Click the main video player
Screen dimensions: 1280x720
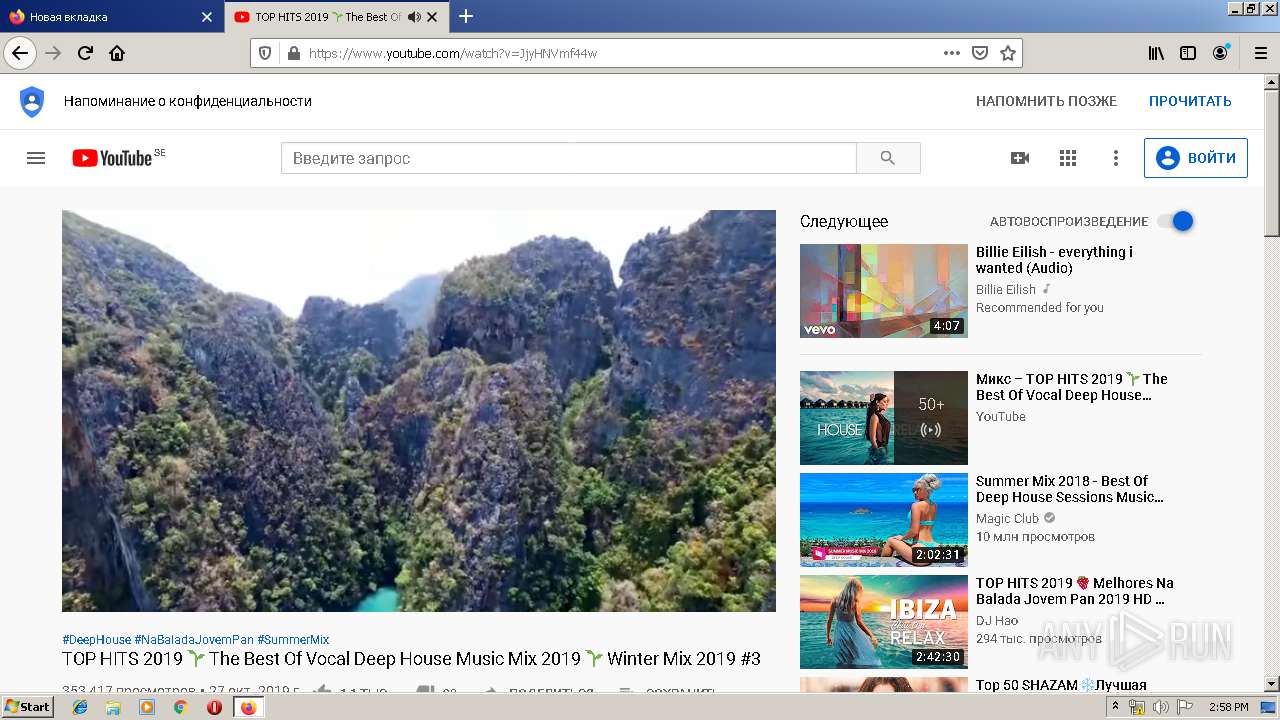tap(419, 410)
